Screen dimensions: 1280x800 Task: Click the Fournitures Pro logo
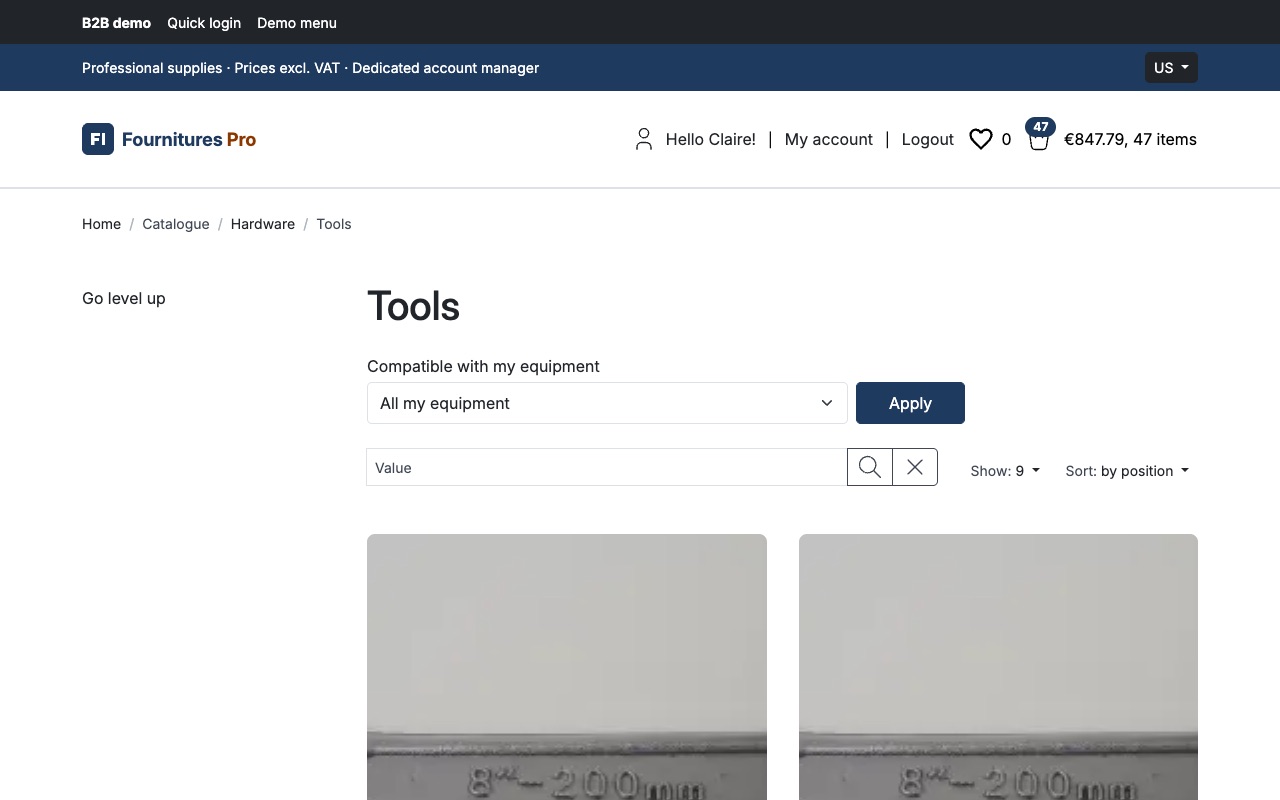169,139
